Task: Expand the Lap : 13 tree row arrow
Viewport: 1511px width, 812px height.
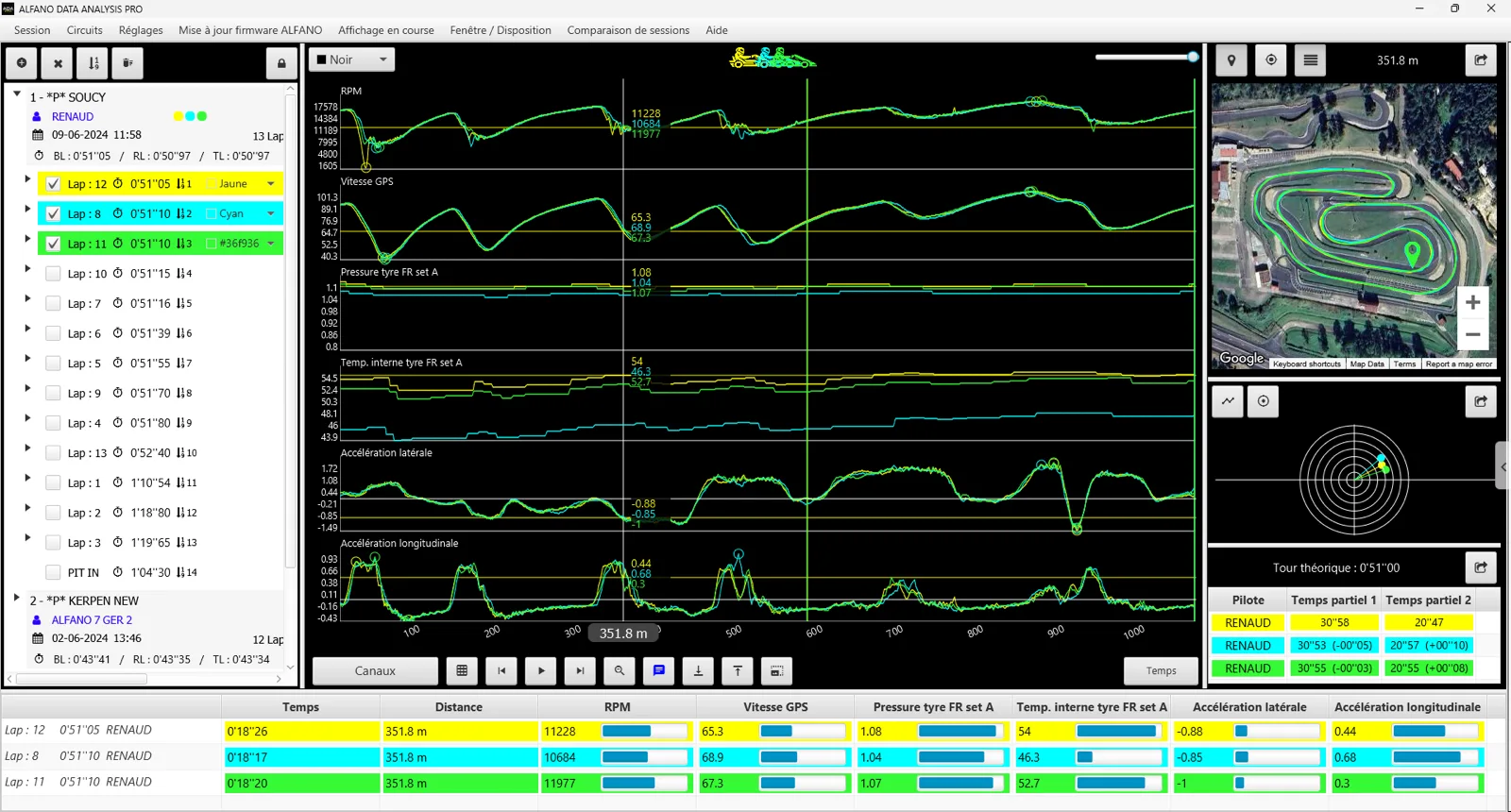Action: [27, 448]
